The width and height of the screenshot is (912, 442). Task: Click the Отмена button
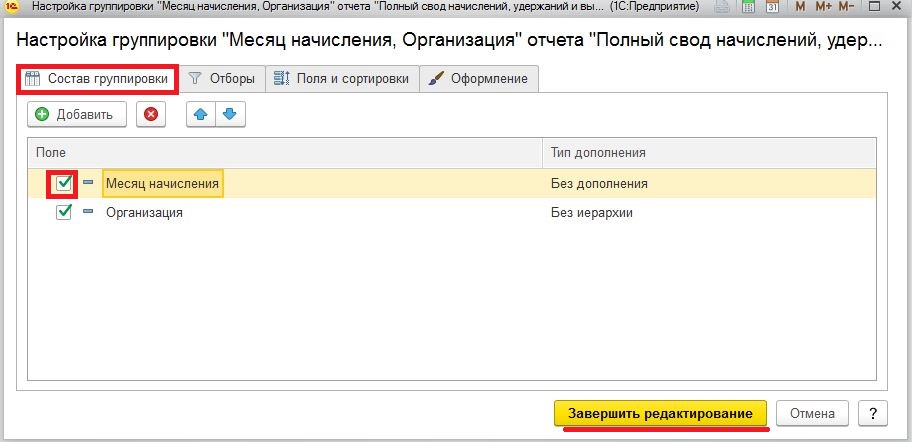tap(813, 414)
